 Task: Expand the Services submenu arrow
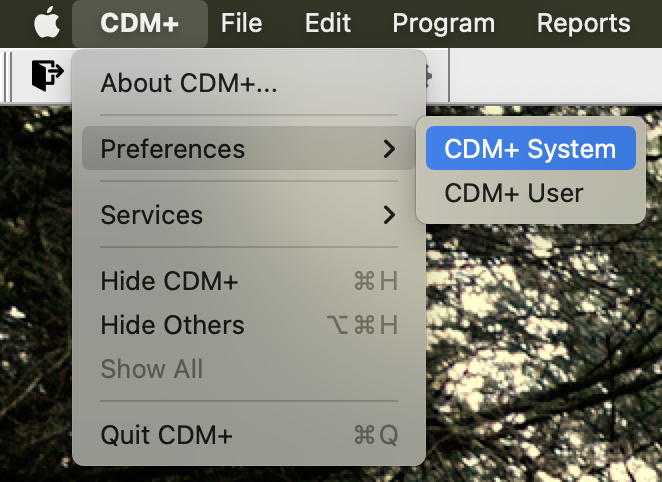pyautogui.click(x=389, y=215)
